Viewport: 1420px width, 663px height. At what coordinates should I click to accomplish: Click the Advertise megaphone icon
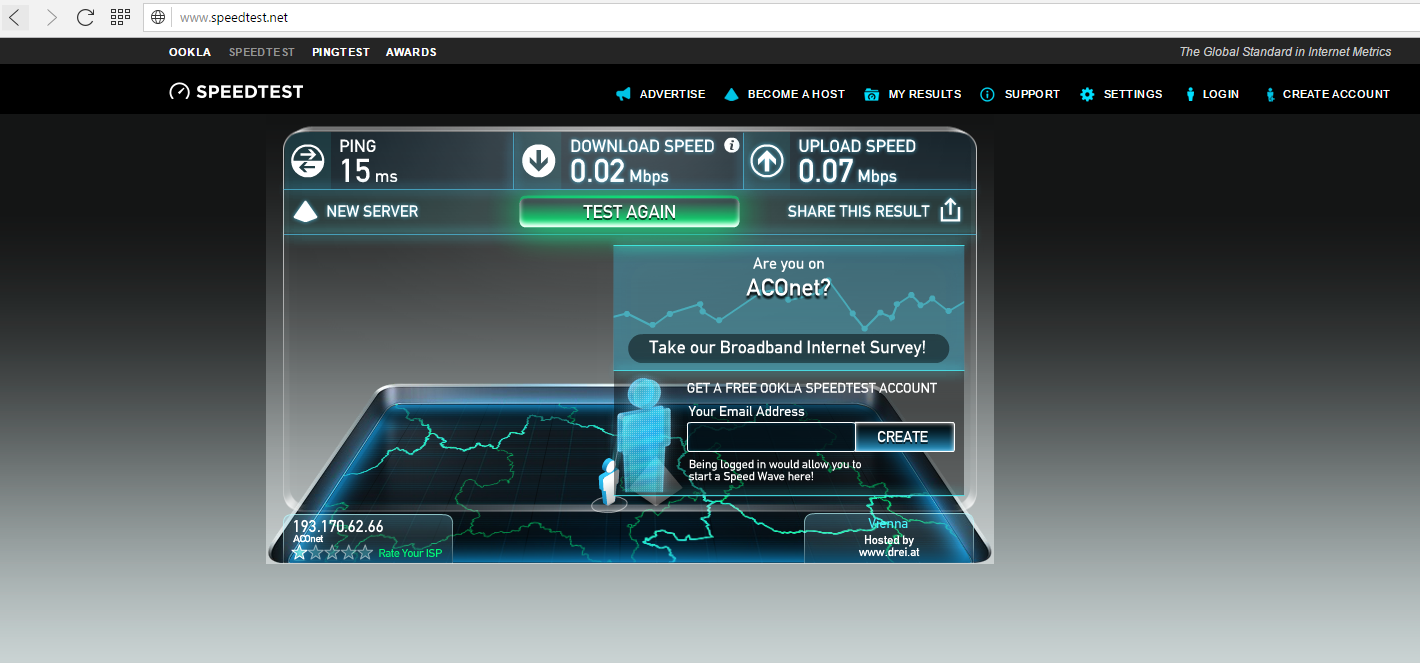coord(623,94)
